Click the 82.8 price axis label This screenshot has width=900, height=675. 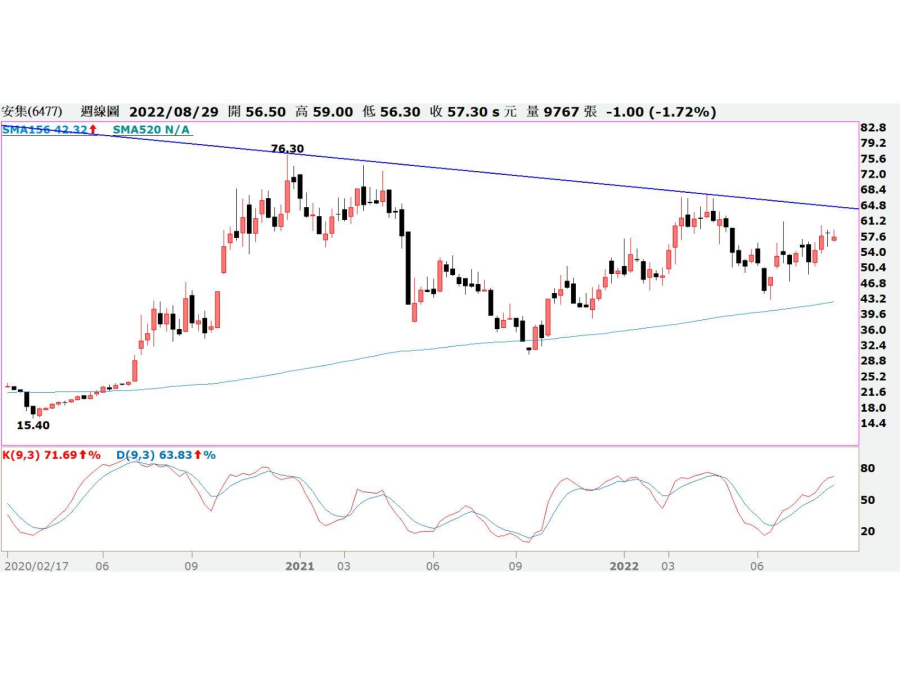point(875,128)
